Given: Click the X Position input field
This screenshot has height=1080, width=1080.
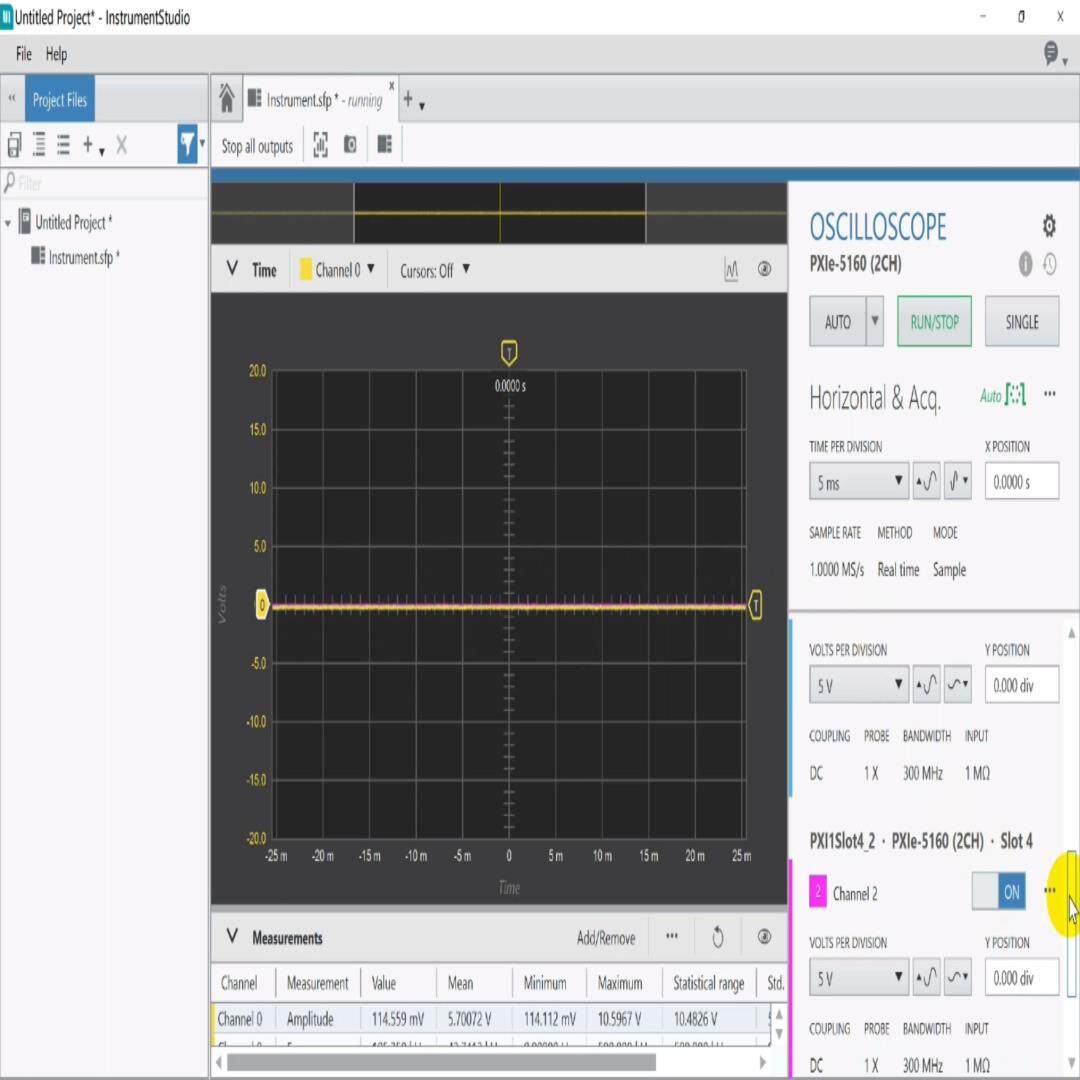Looking at the screenshot, I should click(x=1021, y=481).
